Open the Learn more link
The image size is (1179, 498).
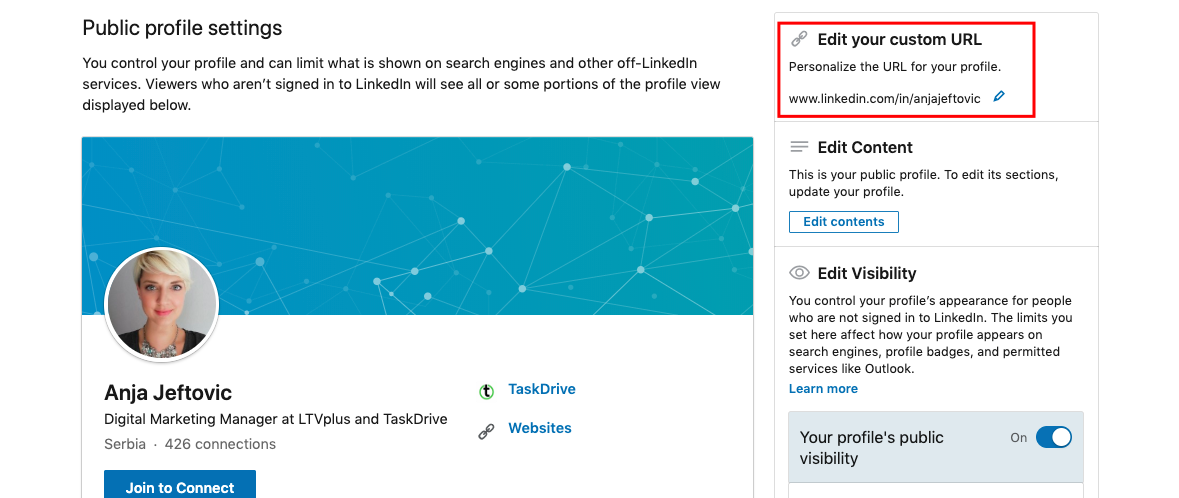click(x=823, y=389)
